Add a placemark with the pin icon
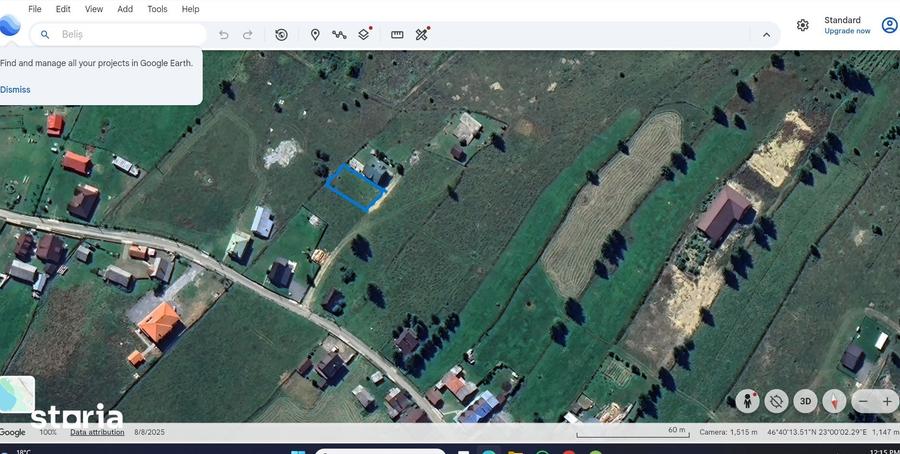 [x=315, y=34]
